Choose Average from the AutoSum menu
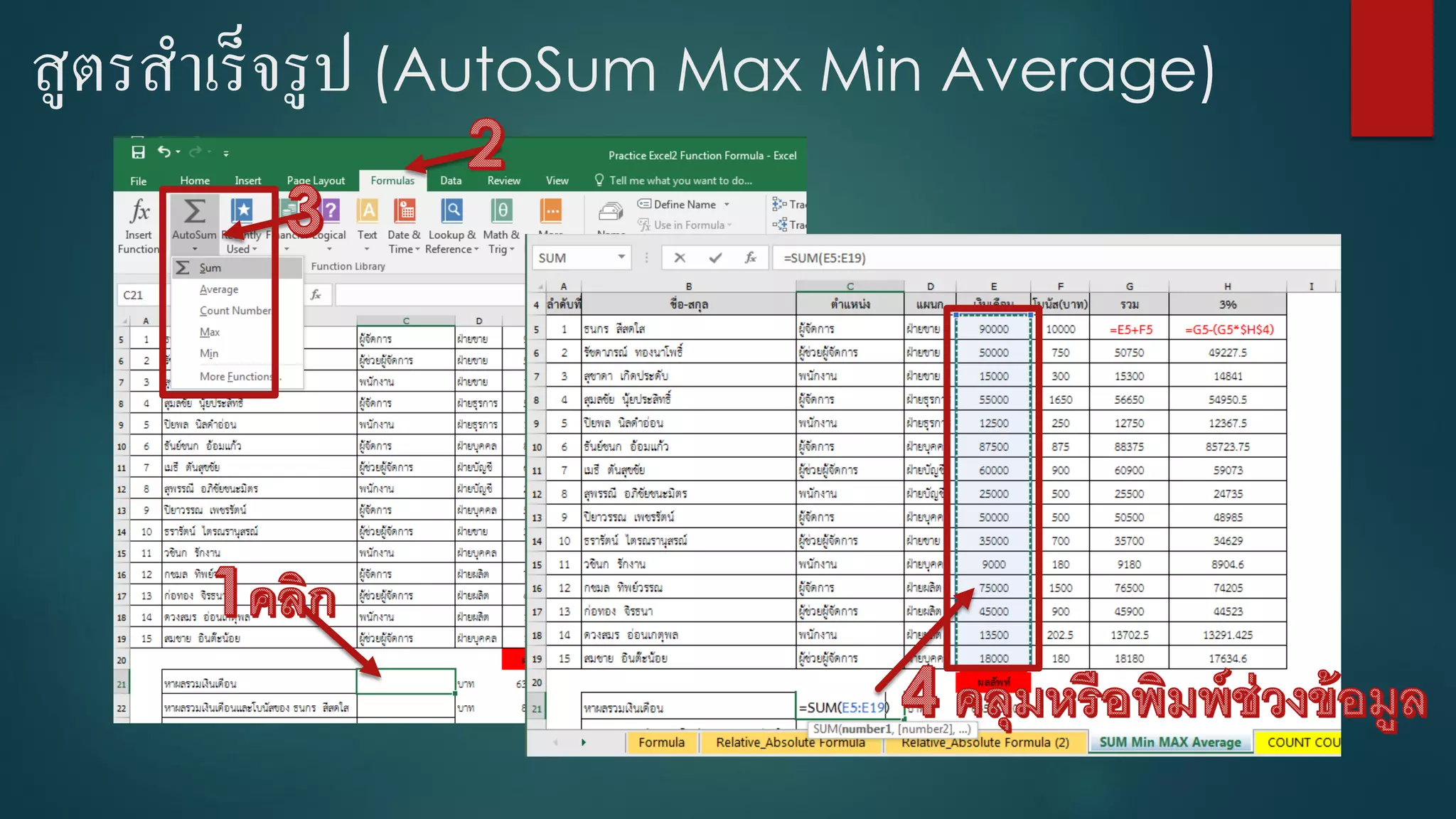The width and height of the screenshot is (1456, 819). [237, 289]
